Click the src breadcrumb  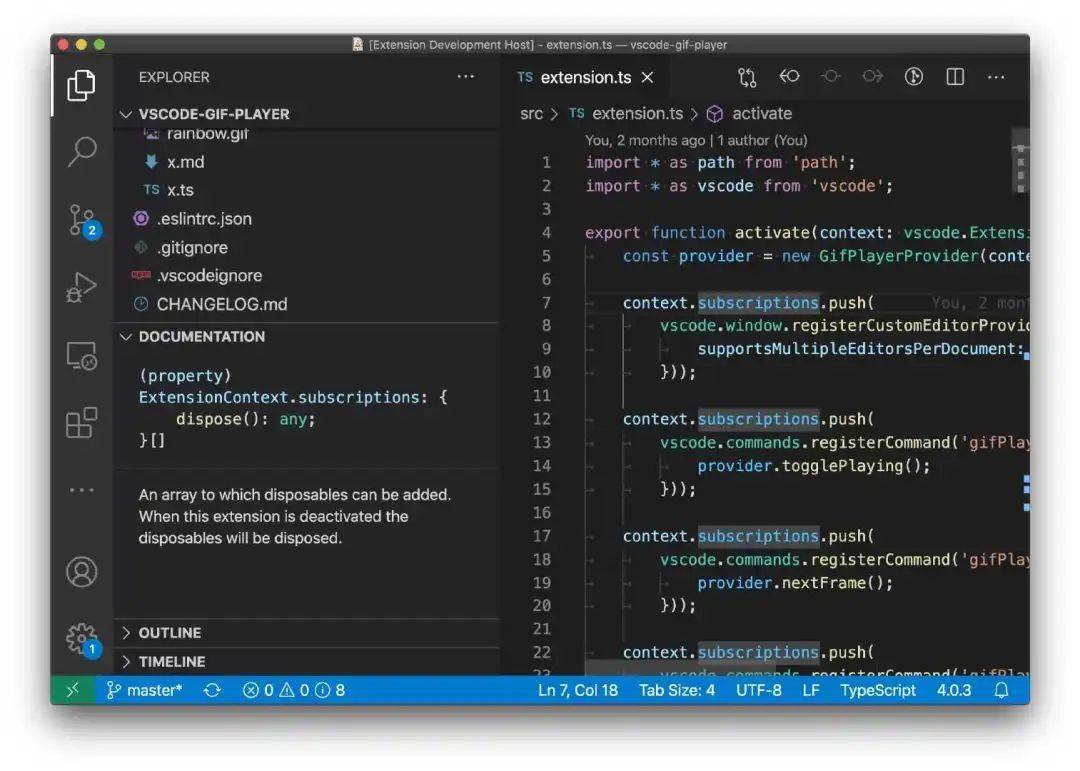[x=531, y=114]
